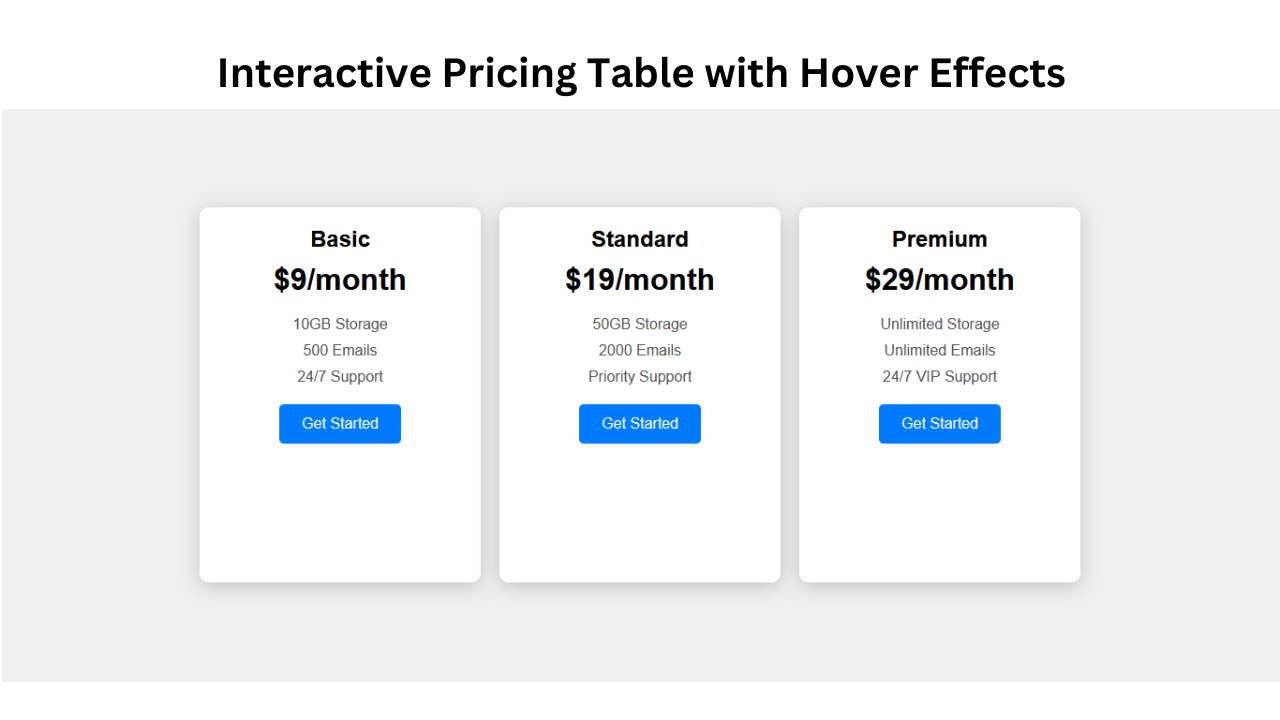Click the 24/7 VIP Support text

940,377
